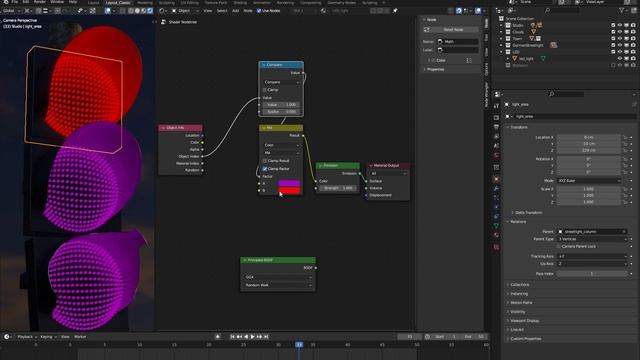This screenshot has height=360, width=640.
Task: Jump to the timeline start frame
Action: [x=233, y=337]
